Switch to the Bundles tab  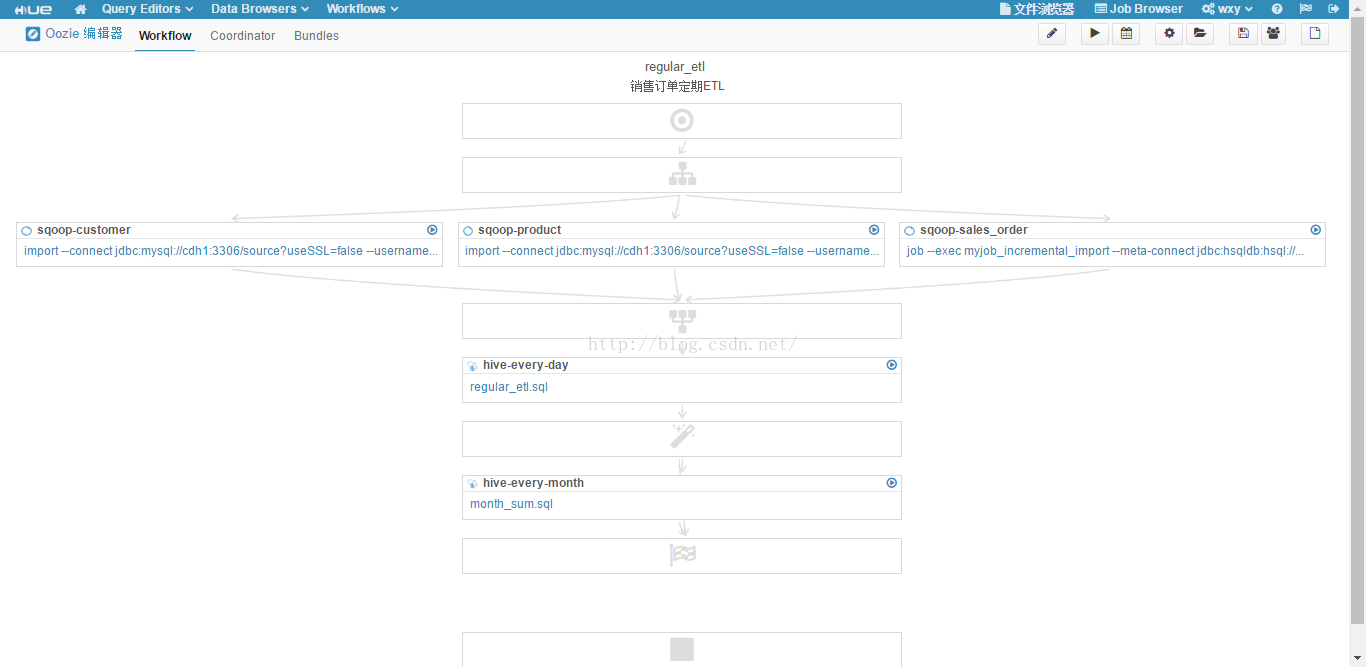pyautogui.click(x=316, y=36)
